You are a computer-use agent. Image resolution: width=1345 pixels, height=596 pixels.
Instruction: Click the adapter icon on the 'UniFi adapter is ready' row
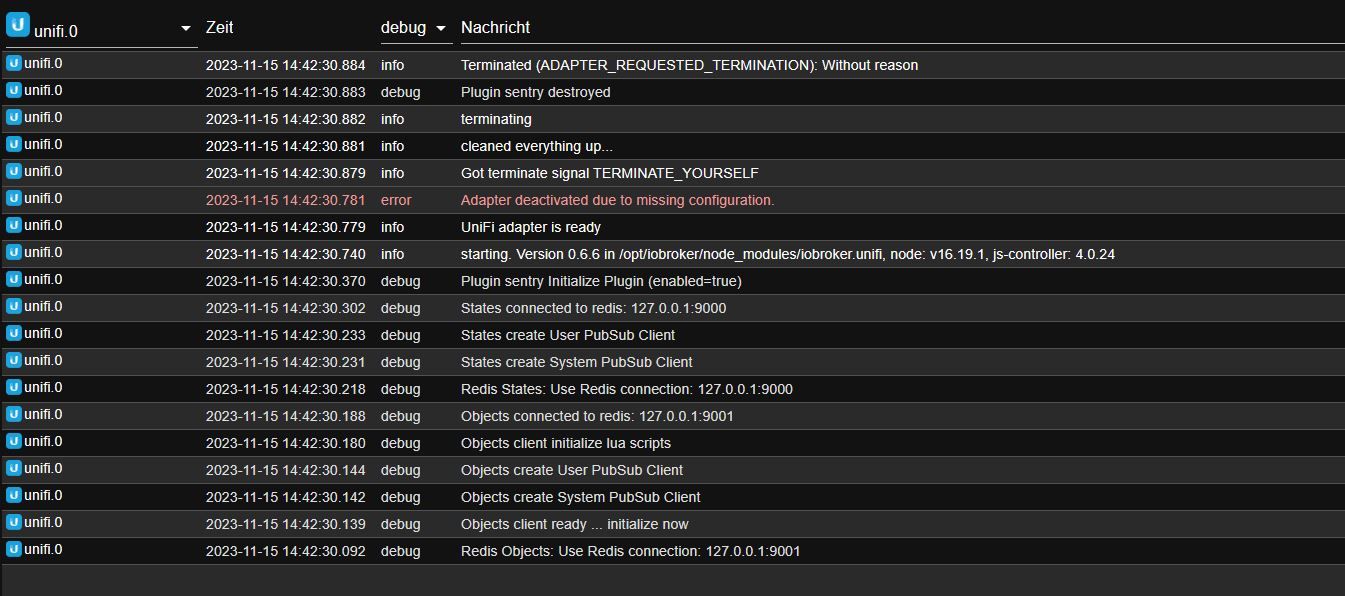tap(14, 226)
